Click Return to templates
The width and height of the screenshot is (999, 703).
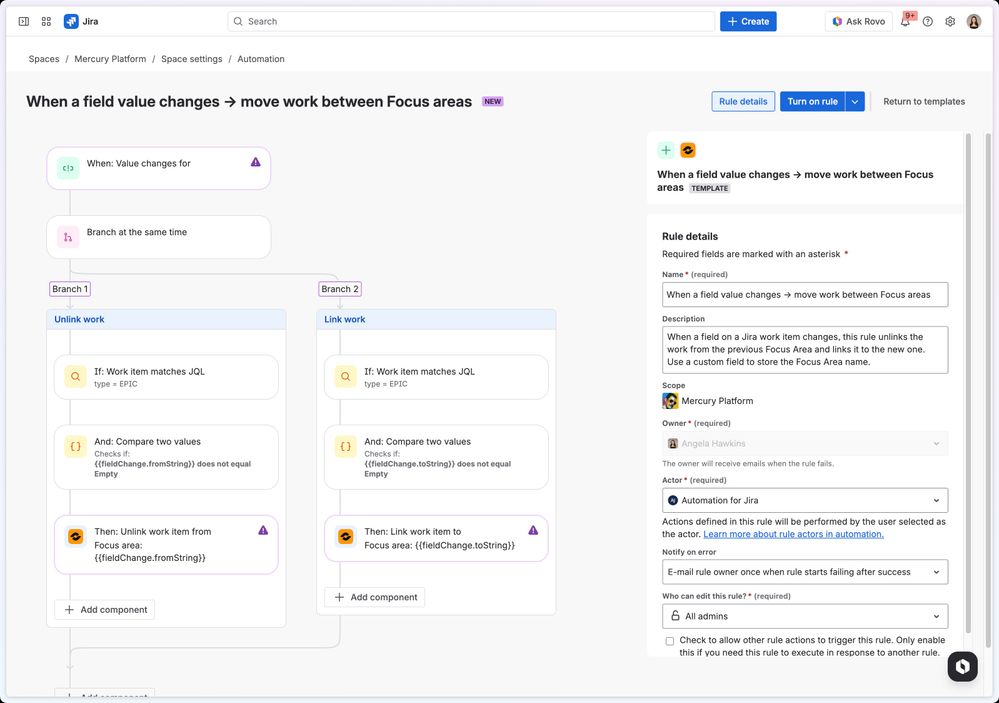click(924, 101)
